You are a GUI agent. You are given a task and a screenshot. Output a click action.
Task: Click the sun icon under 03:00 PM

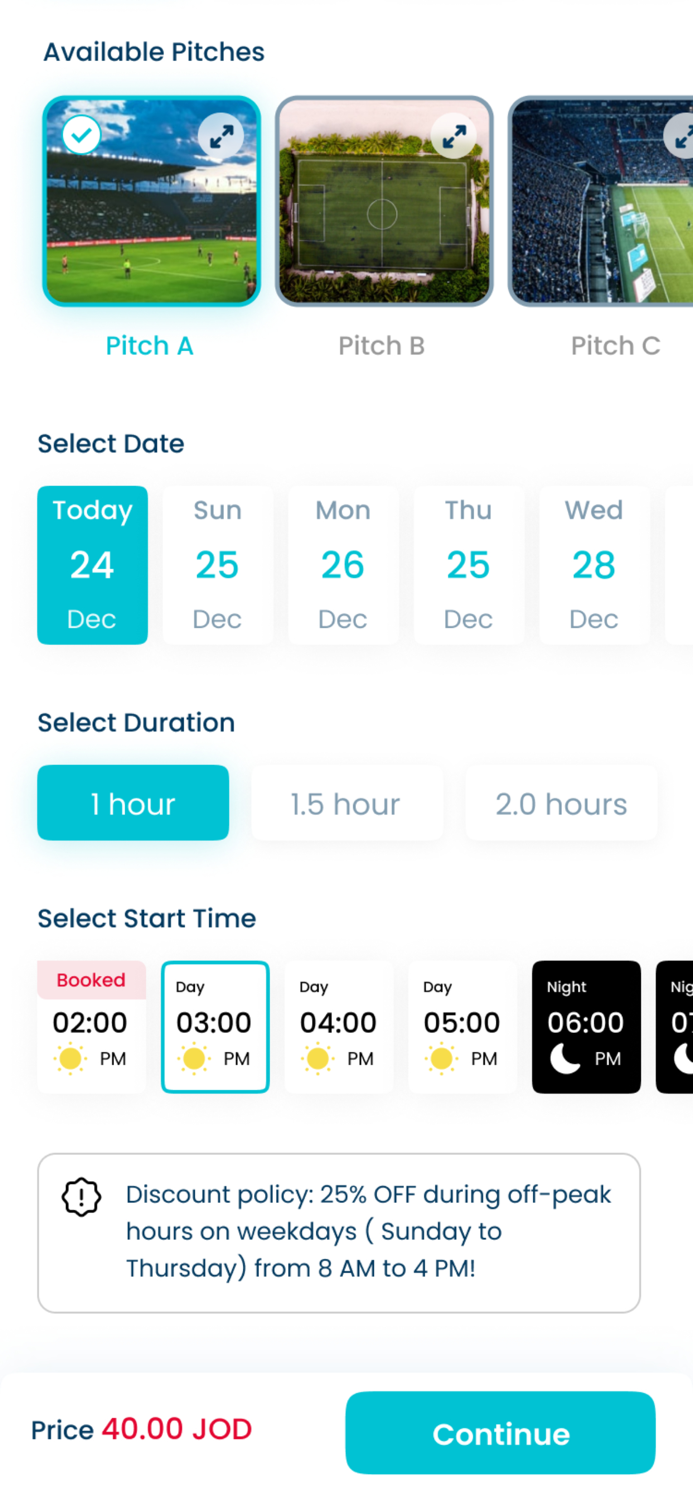pyautogui.click(x=193, y=1057)
